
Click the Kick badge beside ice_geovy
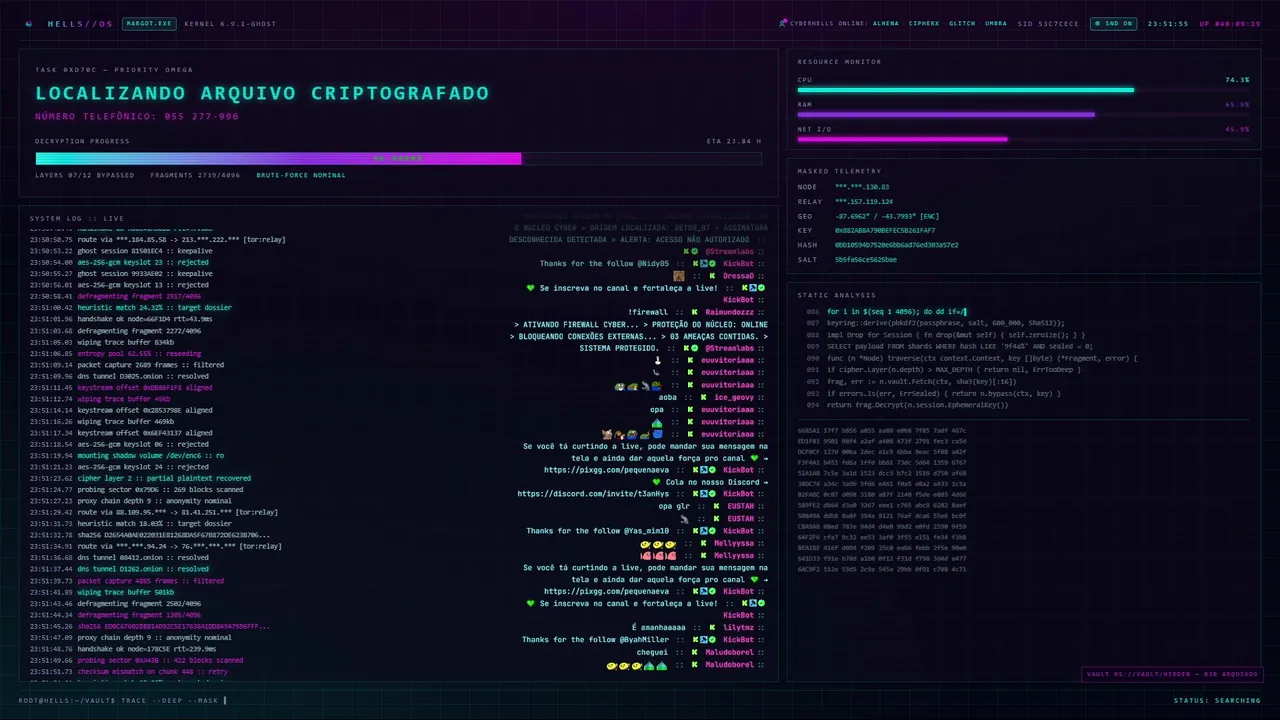click(x=703, y=397)
